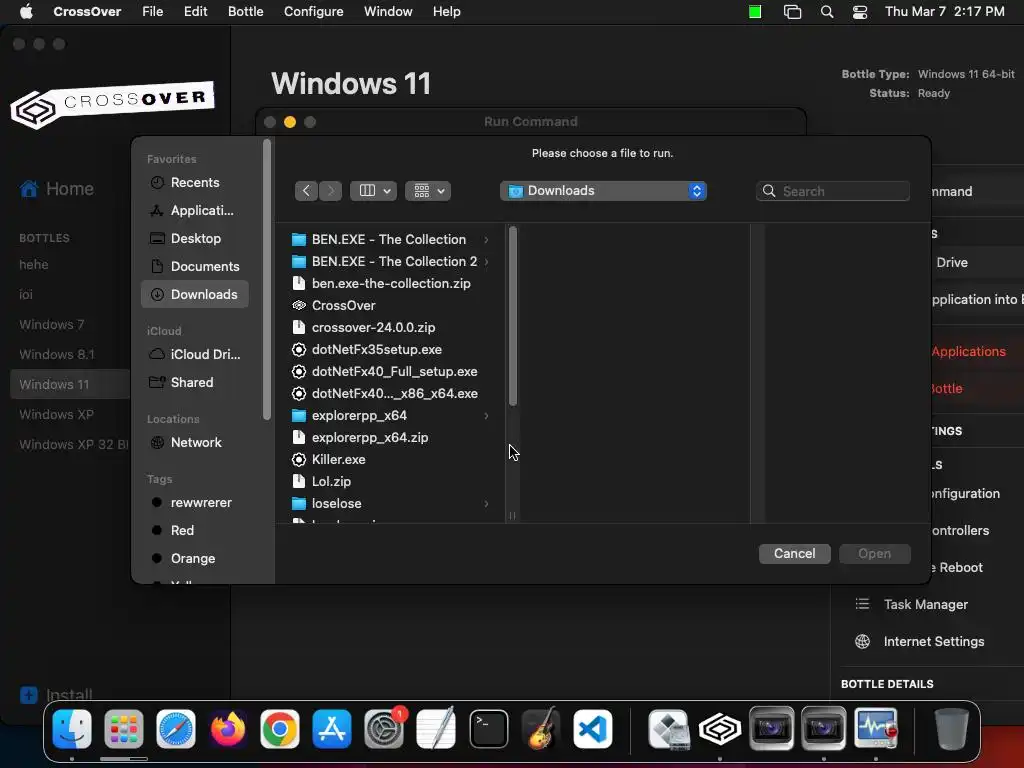Viewport: 1024px width, 768px height.
Task: Expand the explorerpp_x64 folder chevron
Action: pyautogui.click(x=486, y=415)
